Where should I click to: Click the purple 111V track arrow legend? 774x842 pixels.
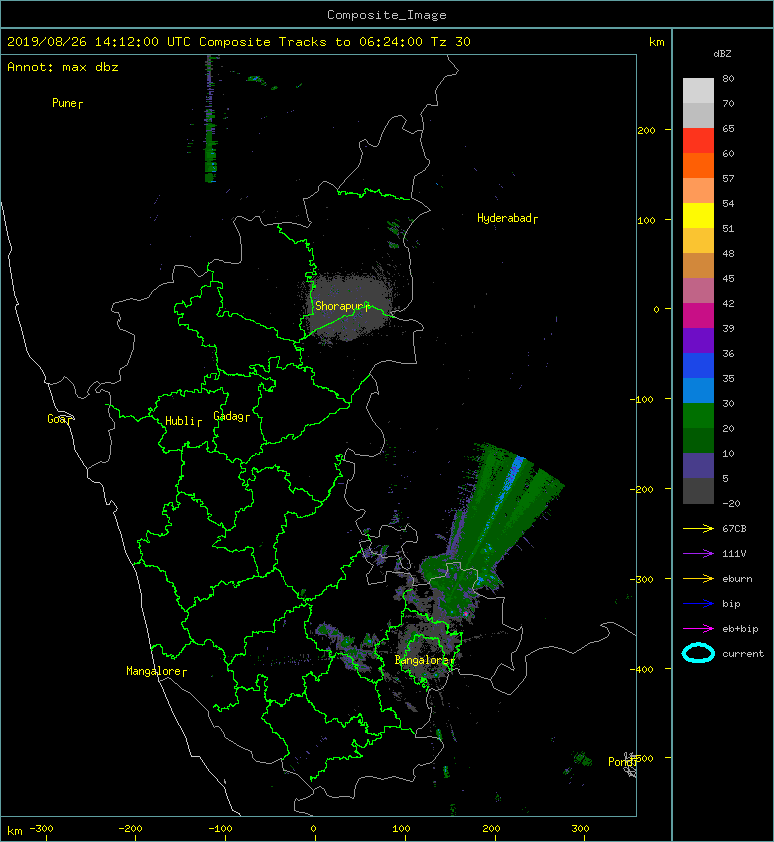tap(698, 554)
